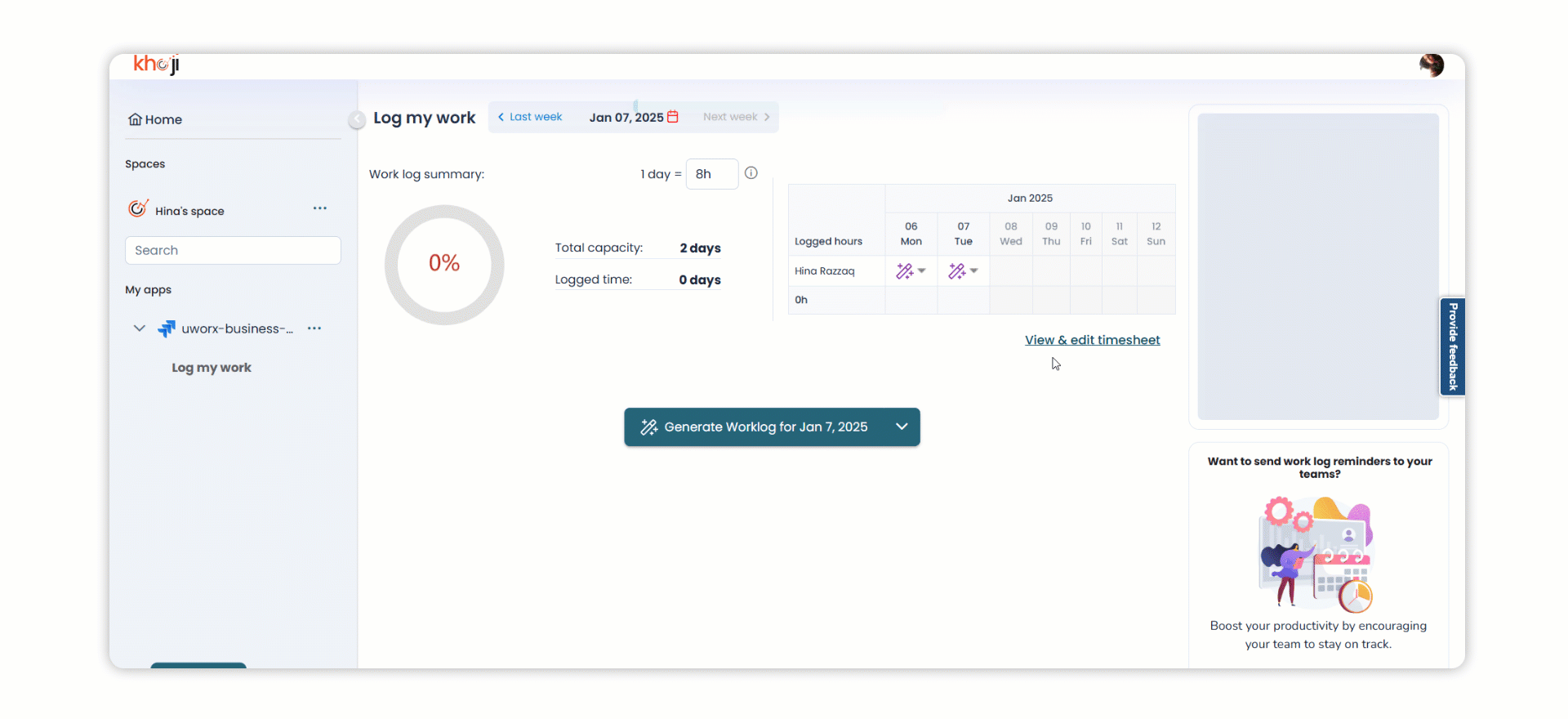
Task: Open uworx-business app options menu
Action: [314, 328]
